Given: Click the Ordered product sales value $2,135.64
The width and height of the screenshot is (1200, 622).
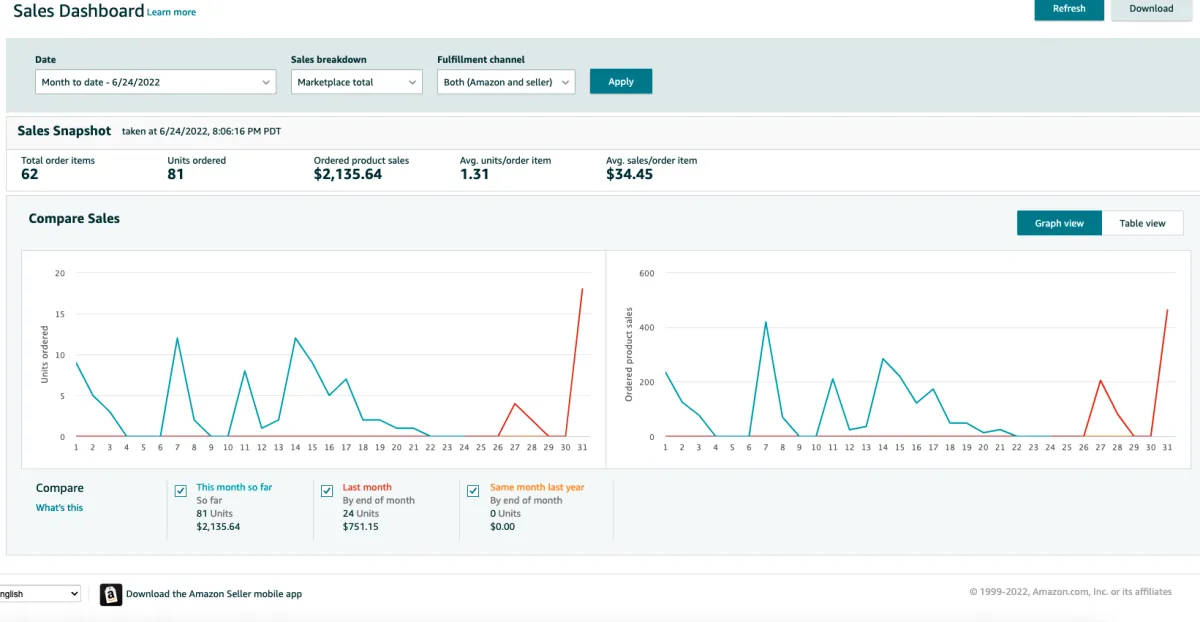Looking at the screenshot, I should [x=348, y=174].
